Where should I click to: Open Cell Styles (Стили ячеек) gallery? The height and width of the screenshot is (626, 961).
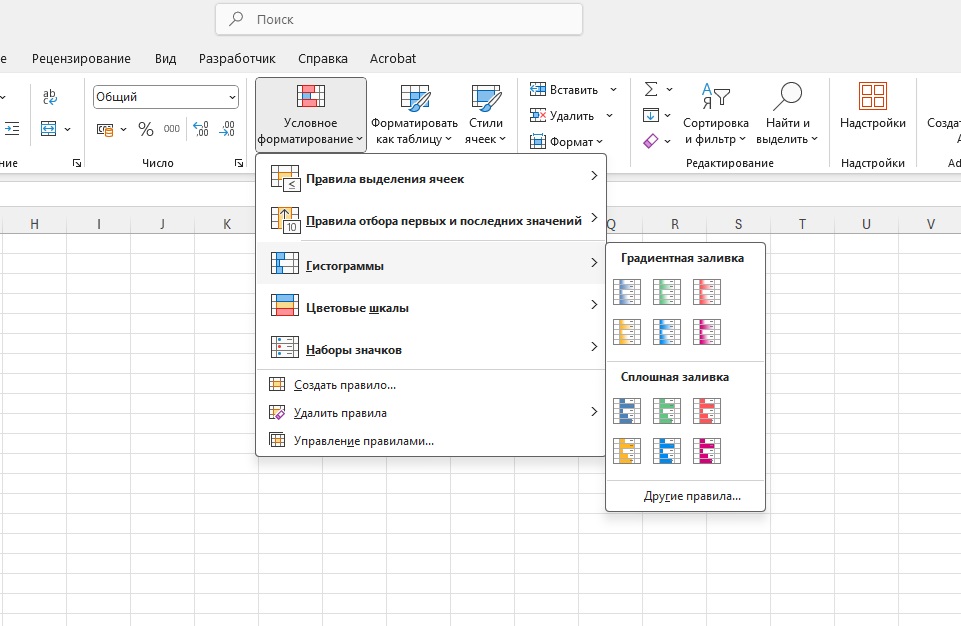point(486,114)
